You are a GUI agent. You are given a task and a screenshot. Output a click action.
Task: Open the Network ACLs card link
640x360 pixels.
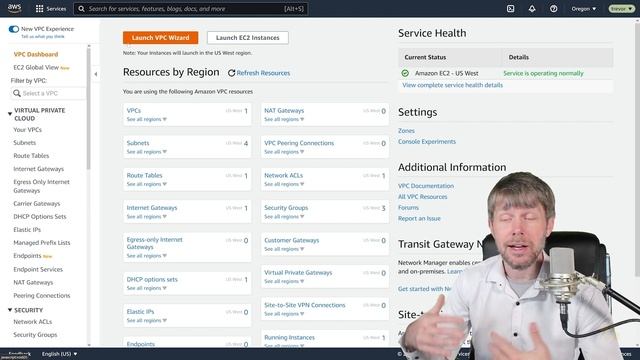coord(283,176)
